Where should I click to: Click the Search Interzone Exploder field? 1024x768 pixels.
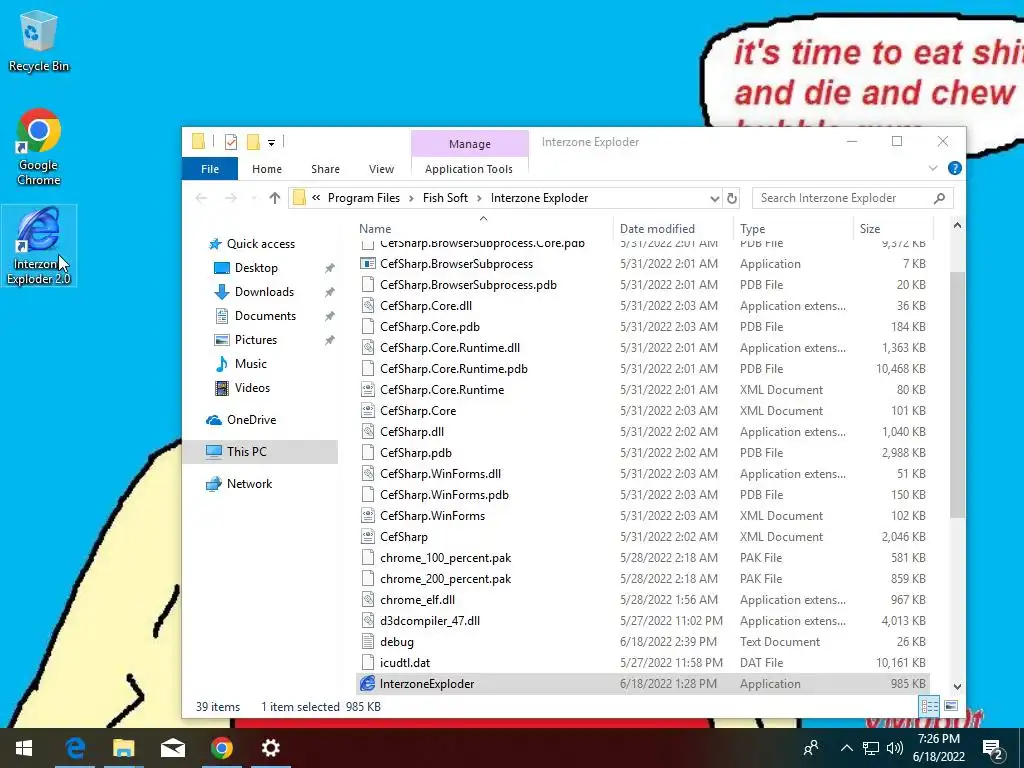coord(852,198)
